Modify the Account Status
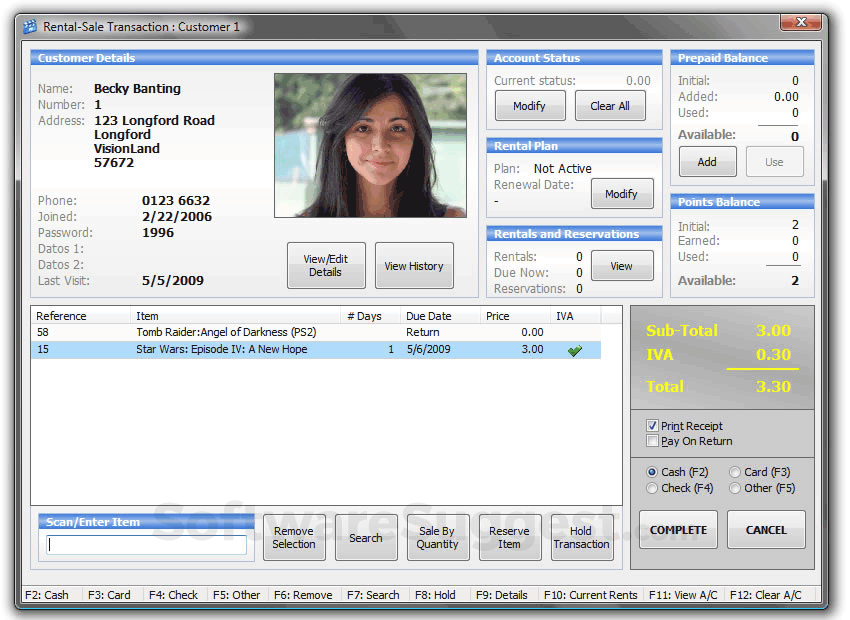 coord(529,106)
